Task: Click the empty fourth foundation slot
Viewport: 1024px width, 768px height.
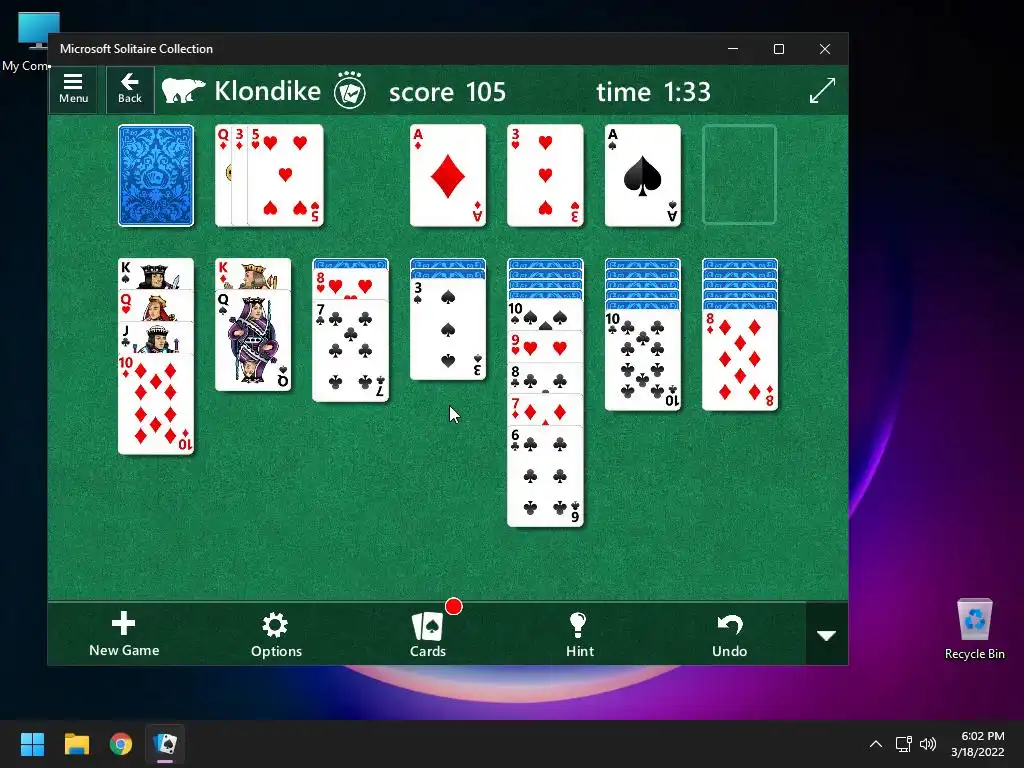Action: (739, 175)
